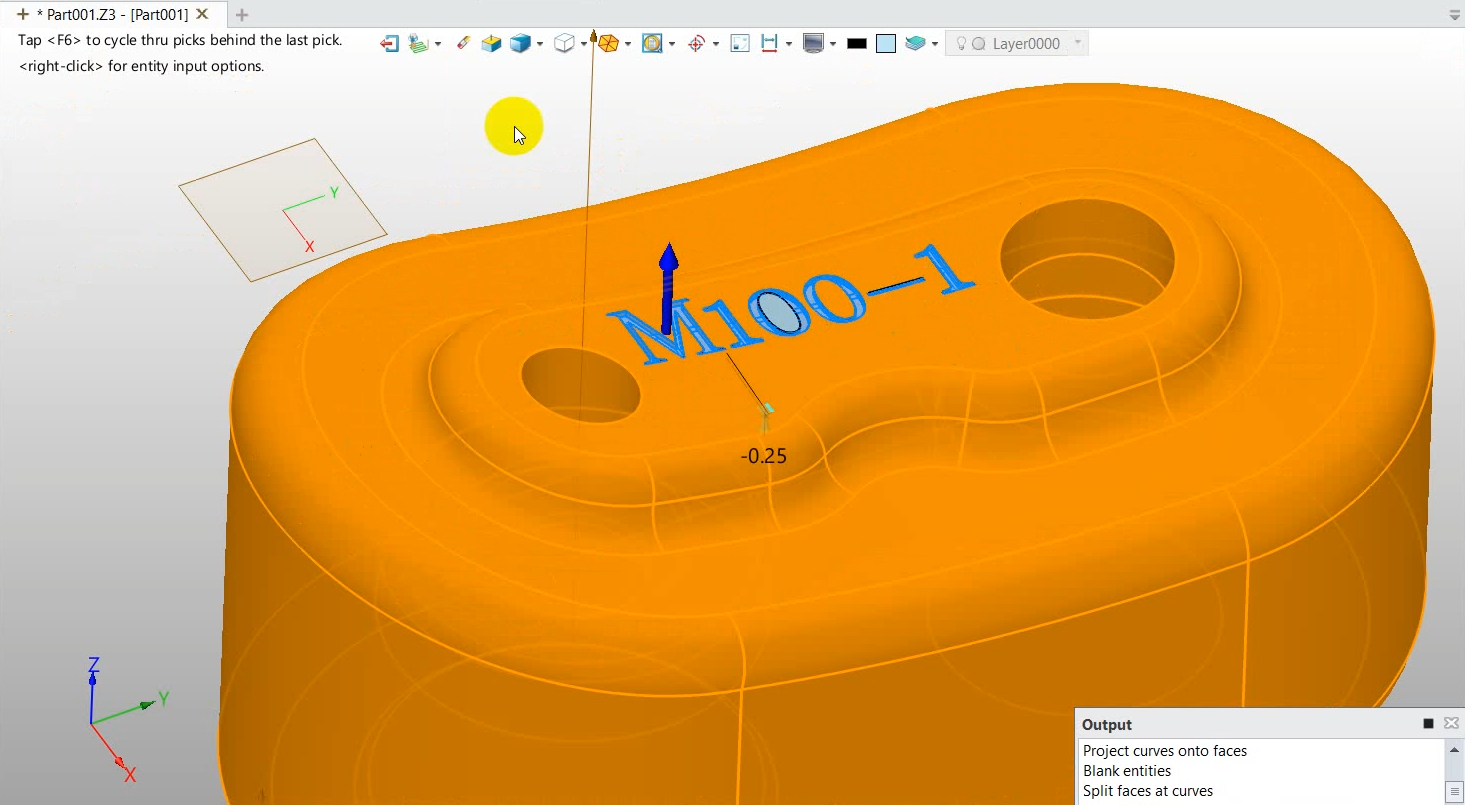Click the solid blue shaded cube icon
This screenshot has height=805, width=1465.
(520, 44)
